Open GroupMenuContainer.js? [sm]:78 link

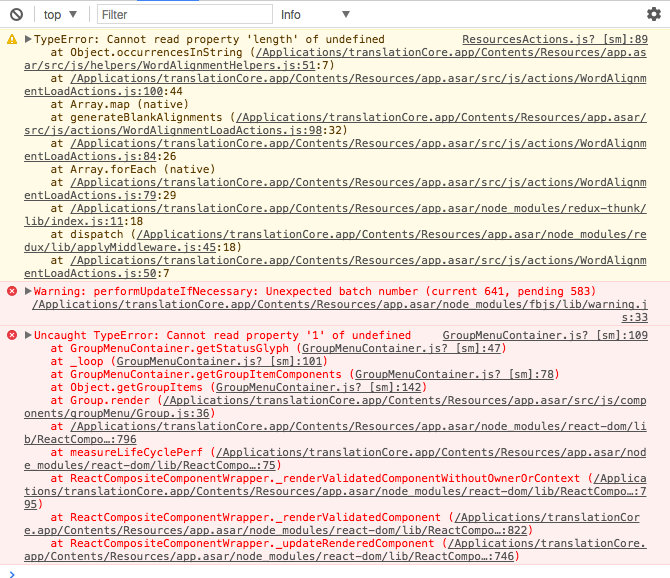point(454,375)
